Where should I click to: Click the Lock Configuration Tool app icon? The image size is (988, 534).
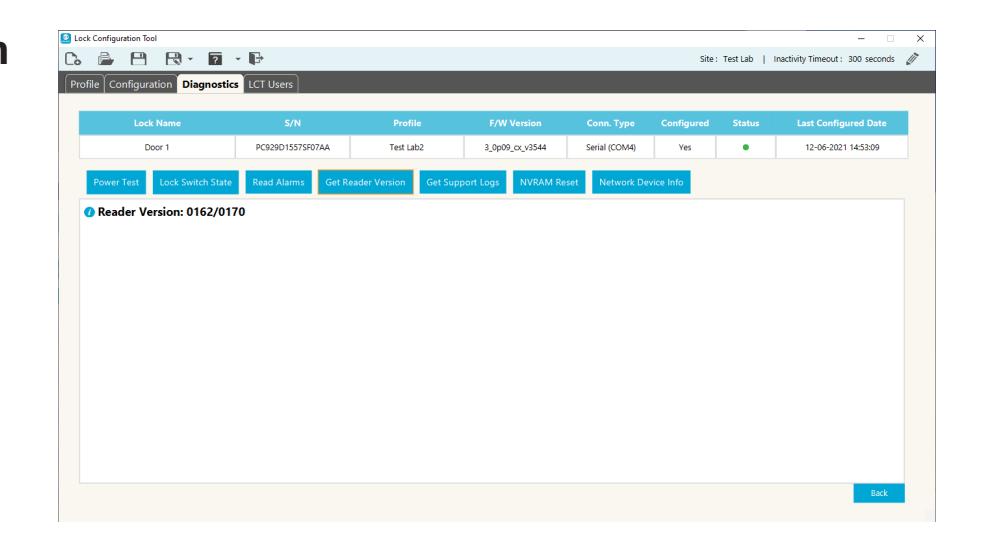66,38
